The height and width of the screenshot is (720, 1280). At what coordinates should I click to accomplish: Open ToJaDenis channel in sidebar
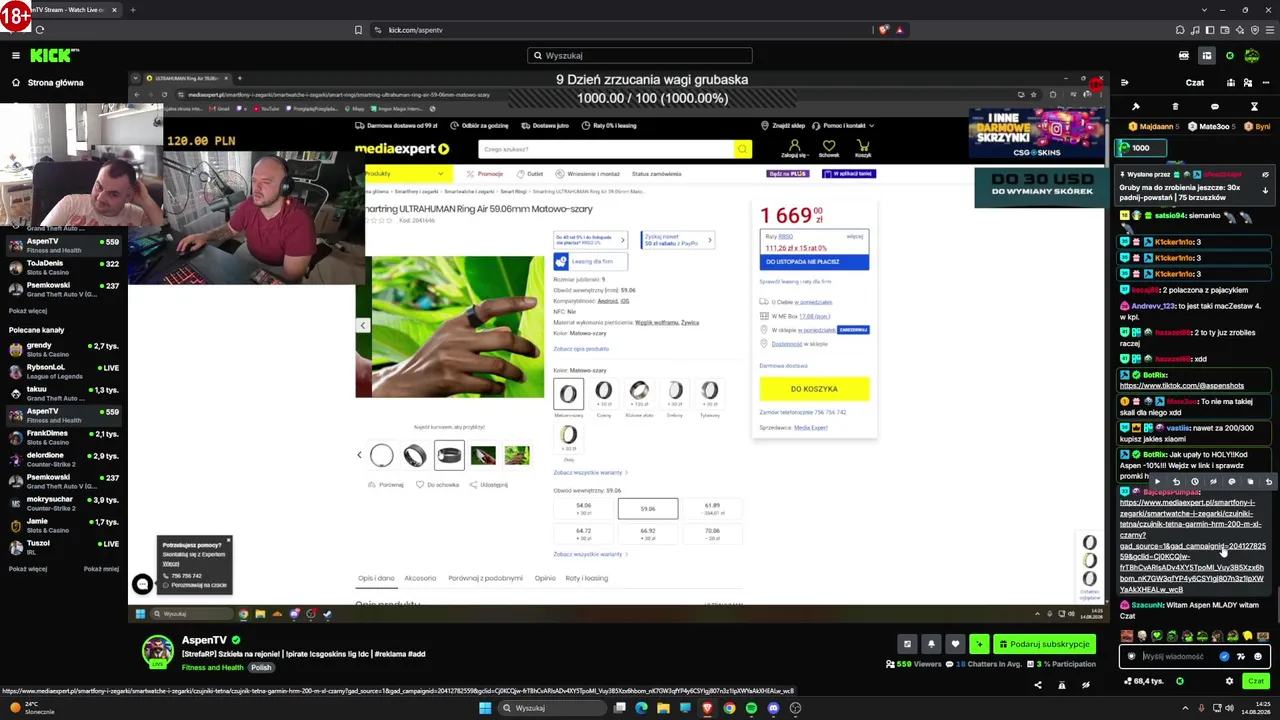64,267
